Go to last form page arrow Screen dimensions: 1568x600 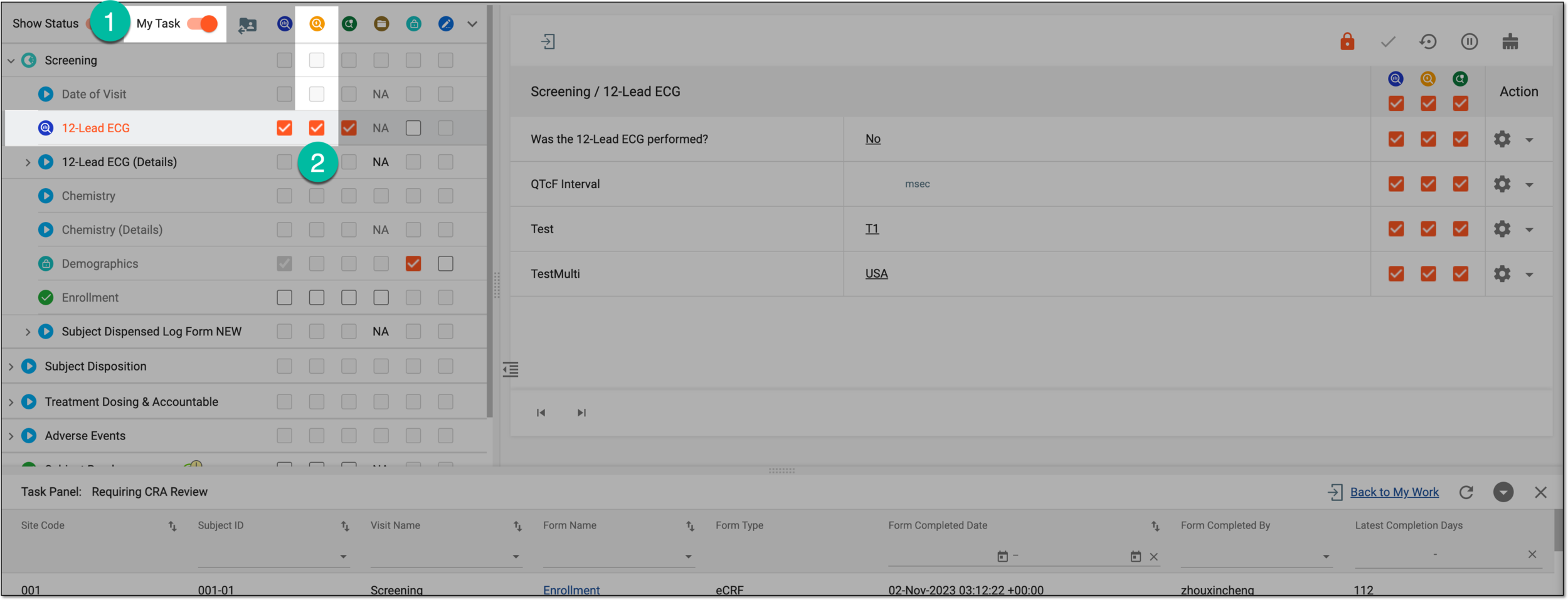pyautogui.click(x=581, y=413)
